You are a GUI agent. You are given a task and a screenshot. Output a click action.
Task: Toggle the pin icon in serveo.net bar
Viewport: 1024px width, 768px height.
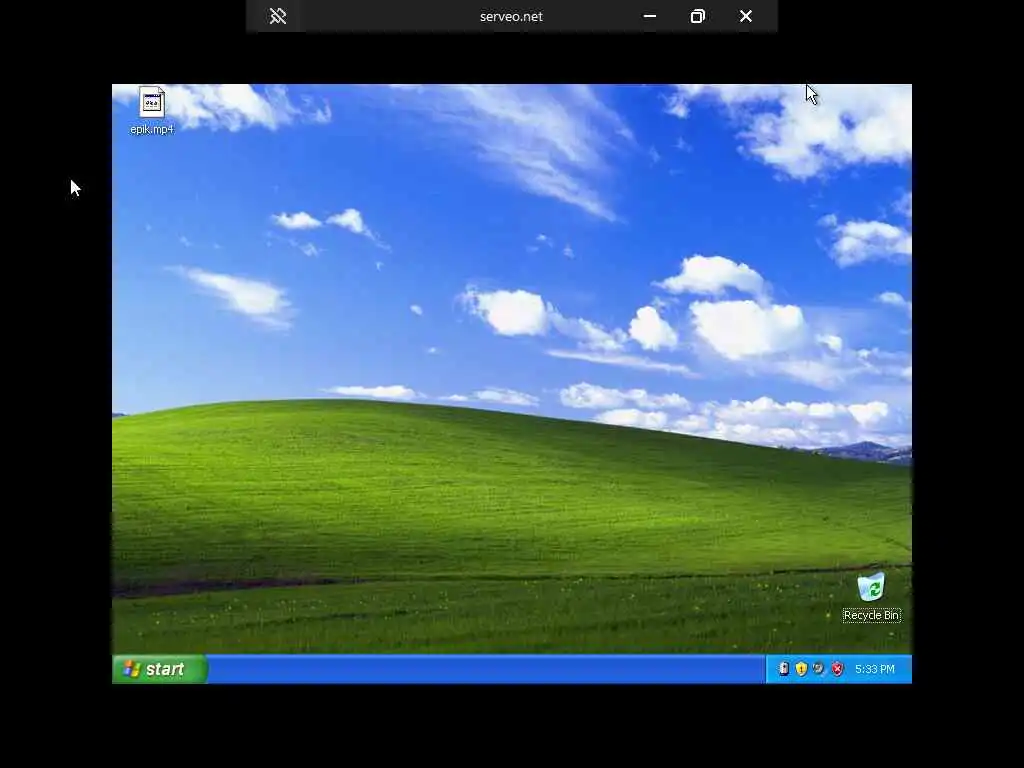pos(278,16)
